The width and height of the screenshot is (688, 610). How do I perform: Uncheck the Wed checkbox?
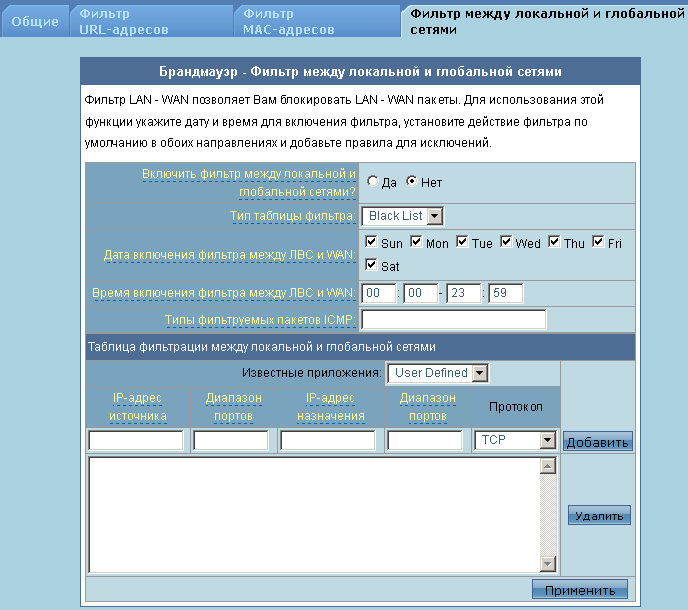pos(506,241)
